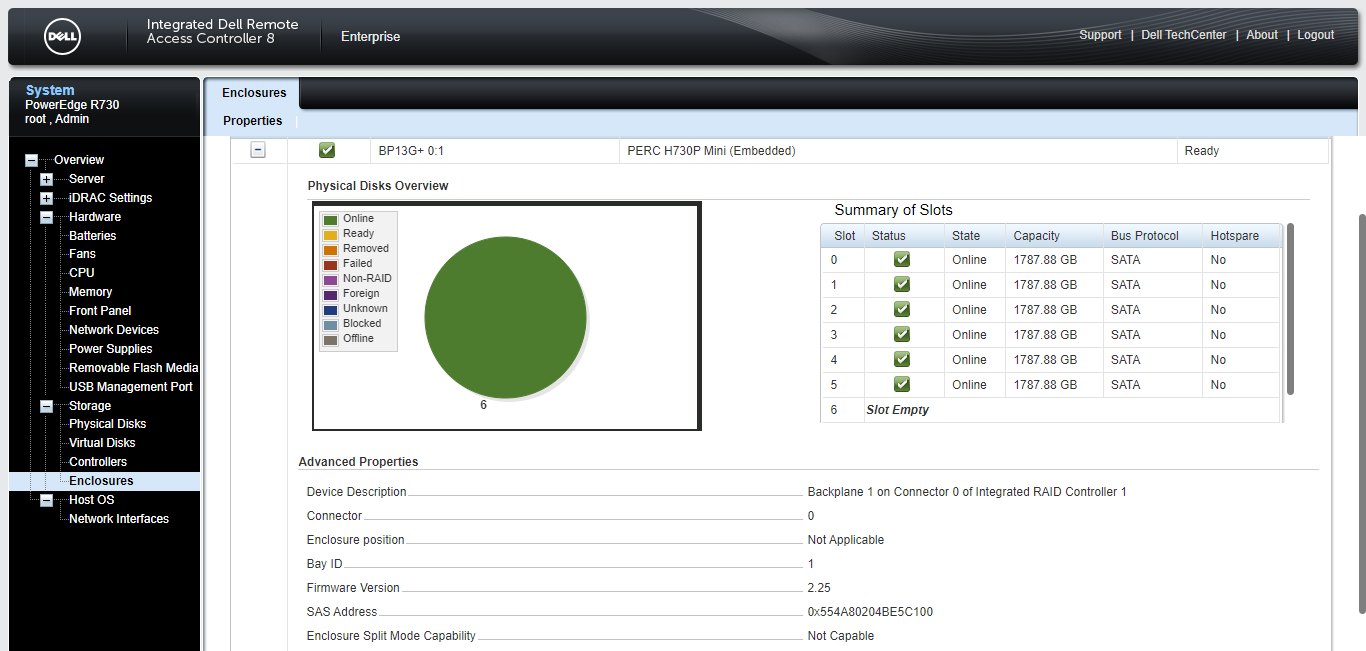Open the Batteries page

click(93, 236)
